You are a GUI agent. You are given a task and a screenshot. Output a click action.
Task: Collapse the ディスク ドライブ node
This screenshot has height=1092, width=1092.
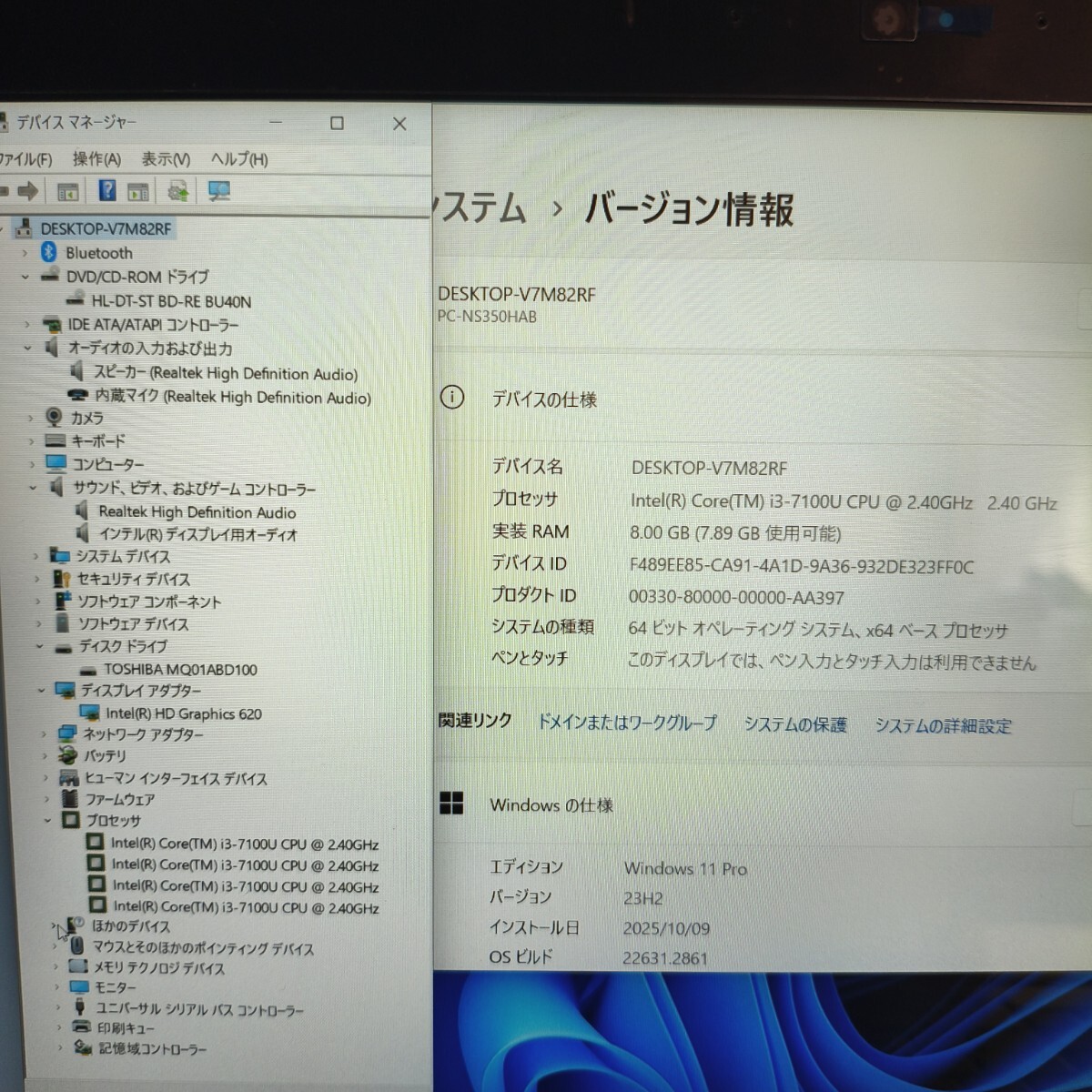point(40,647)
